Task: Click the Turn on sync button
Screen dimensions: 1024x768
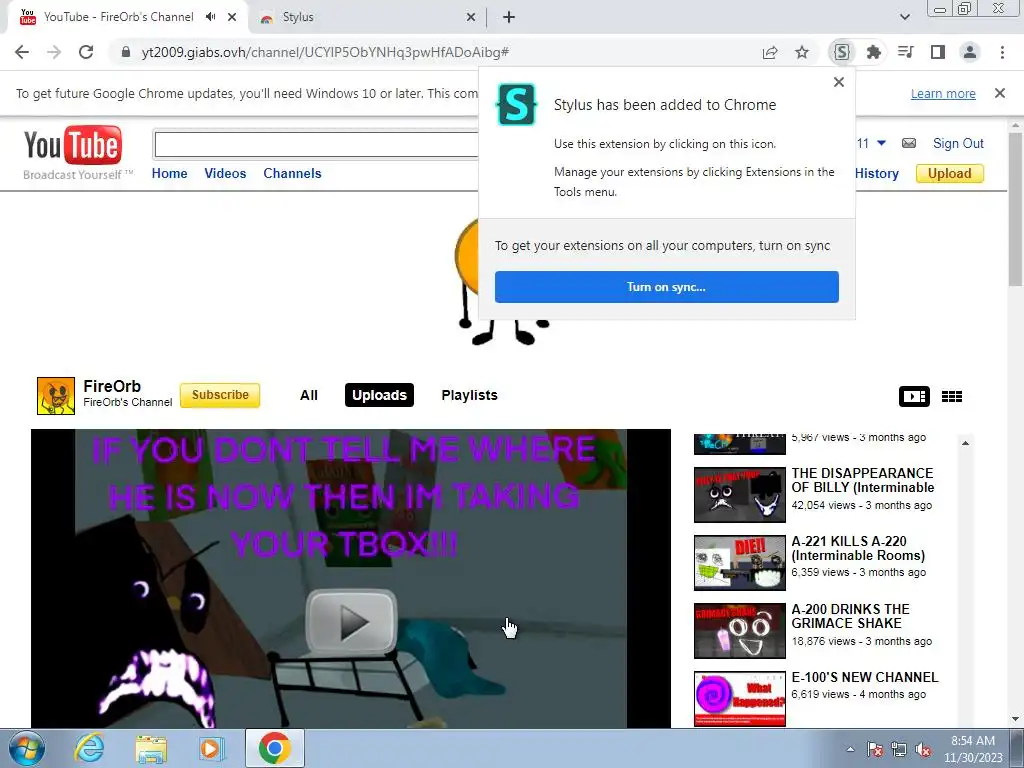Action: click(666, 287)
